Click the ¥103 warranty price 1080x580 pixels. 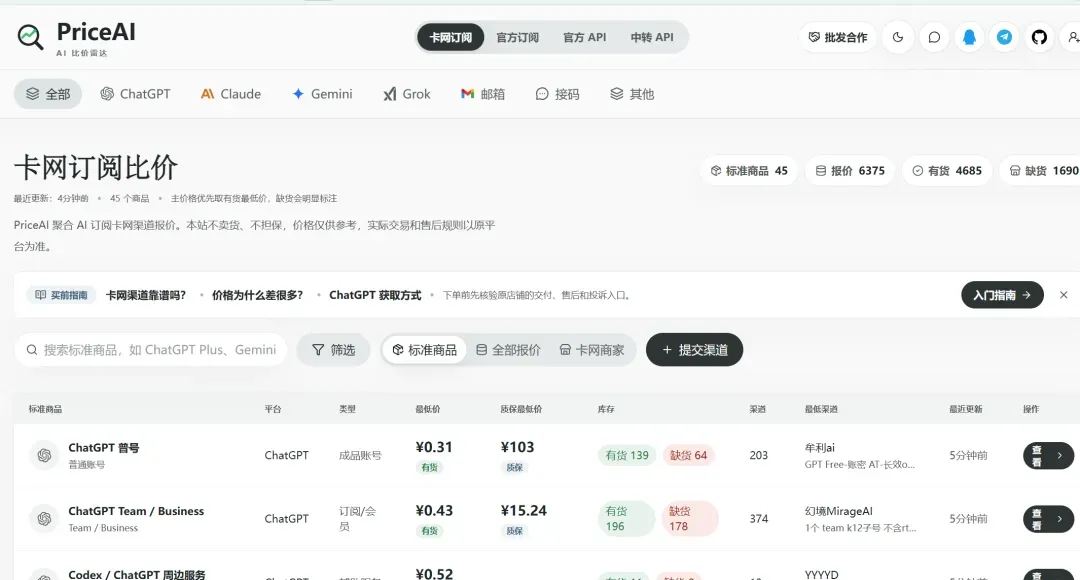pos(517,447)
